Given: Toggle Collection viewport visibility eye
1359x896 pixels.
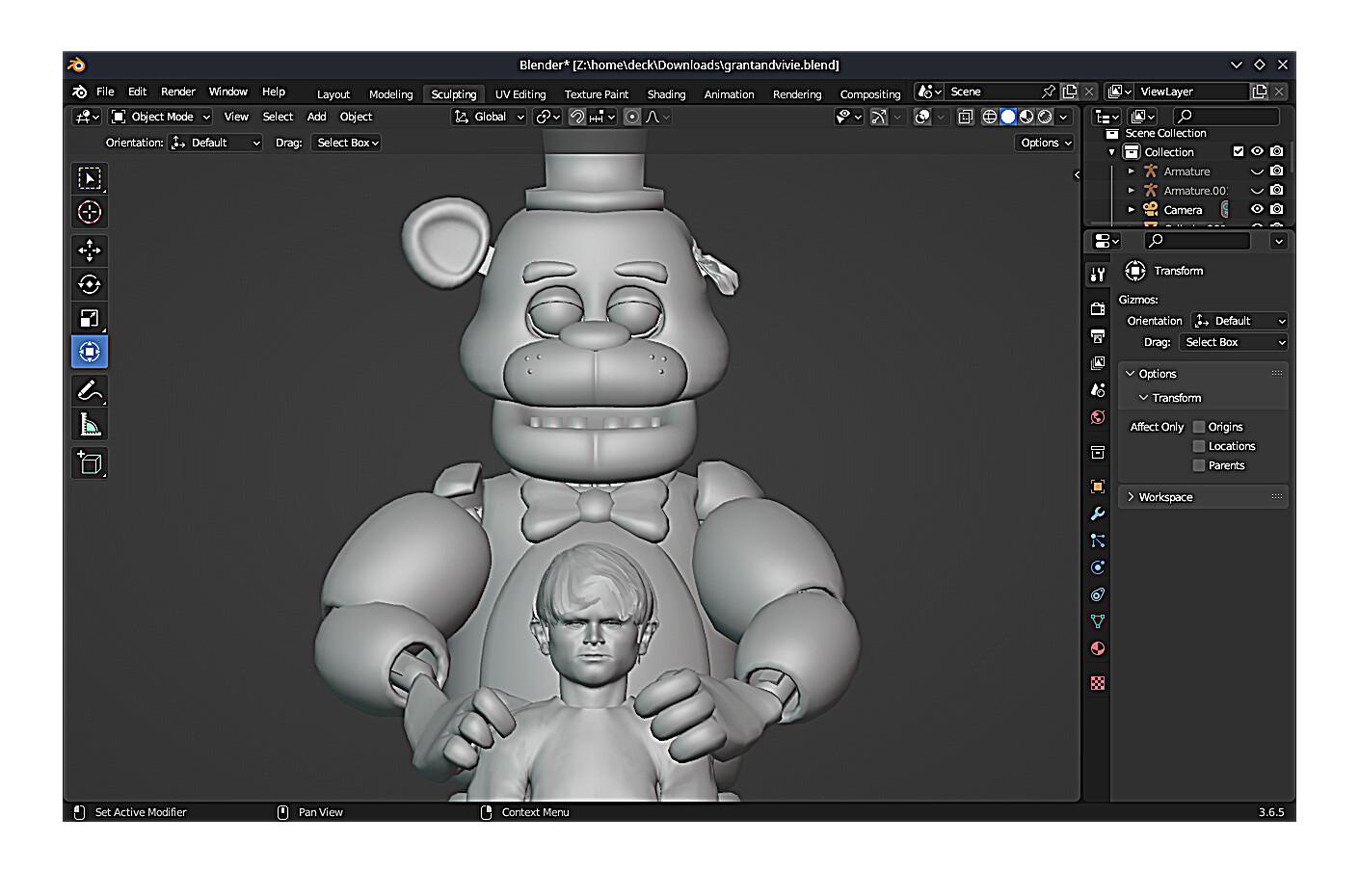Looking at the screenshot, I should pyautogui.click(x=1257, y=151).
